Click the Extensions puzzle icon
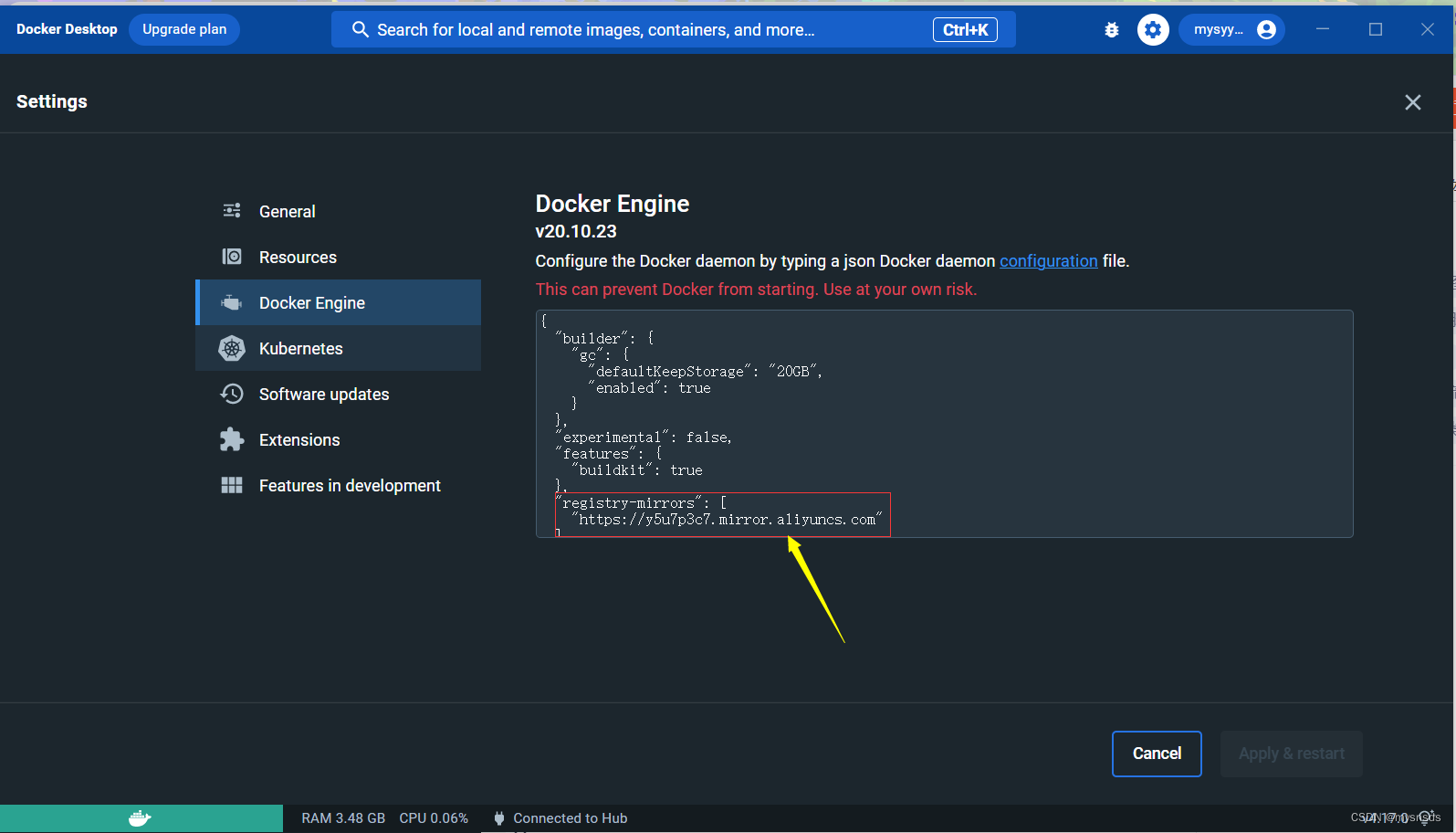The width and height of the screenshot is (1456, 833). pyautogui.click(x=232, y=439)
